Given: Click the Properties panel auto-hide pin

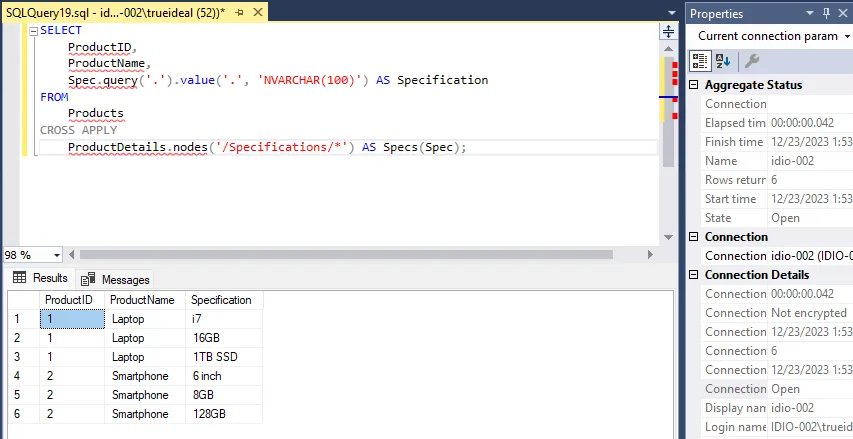Looking at the screenshot, I should (826, 13).
